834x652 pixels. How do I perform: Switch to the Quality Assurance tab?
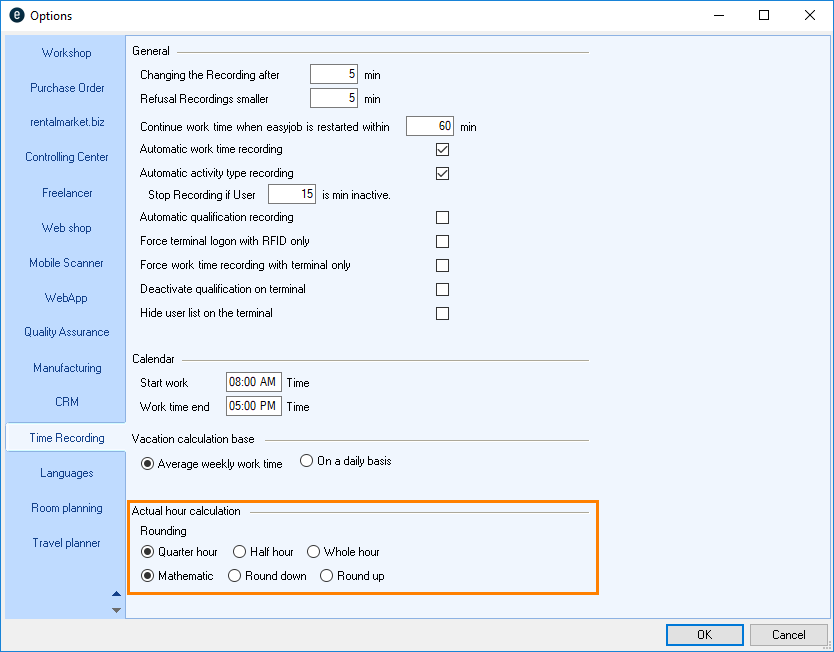point(66,332)
